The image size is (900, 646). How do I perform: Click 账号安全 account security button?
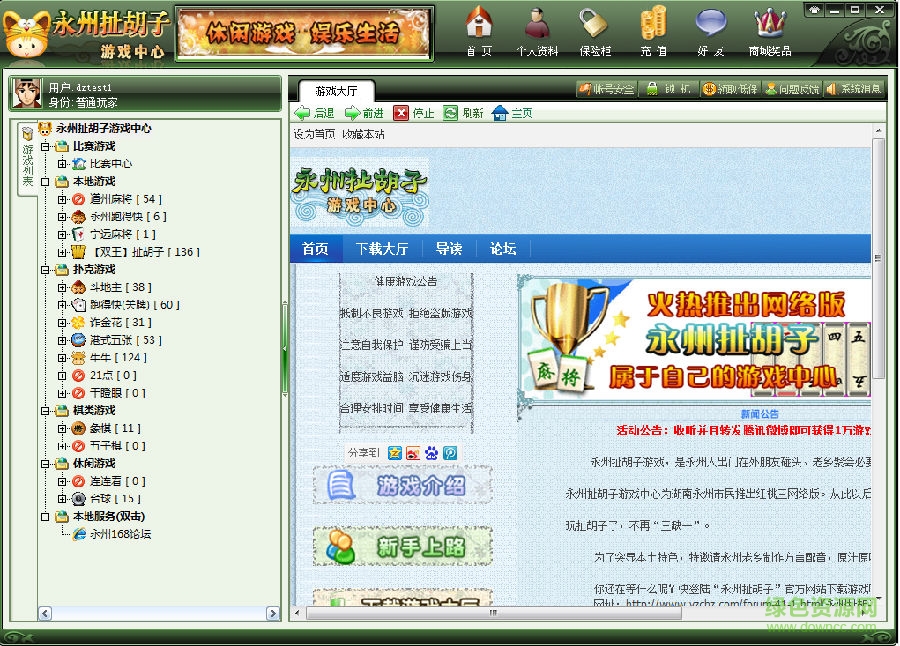click(606, 89)
